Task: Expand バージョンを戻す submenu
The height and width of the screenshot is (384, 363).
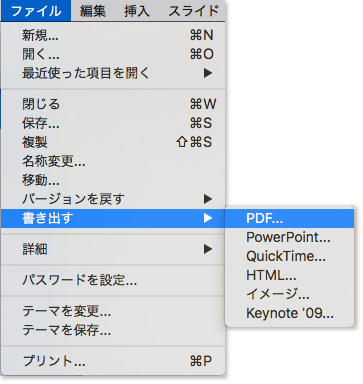Action: point(113,199)
